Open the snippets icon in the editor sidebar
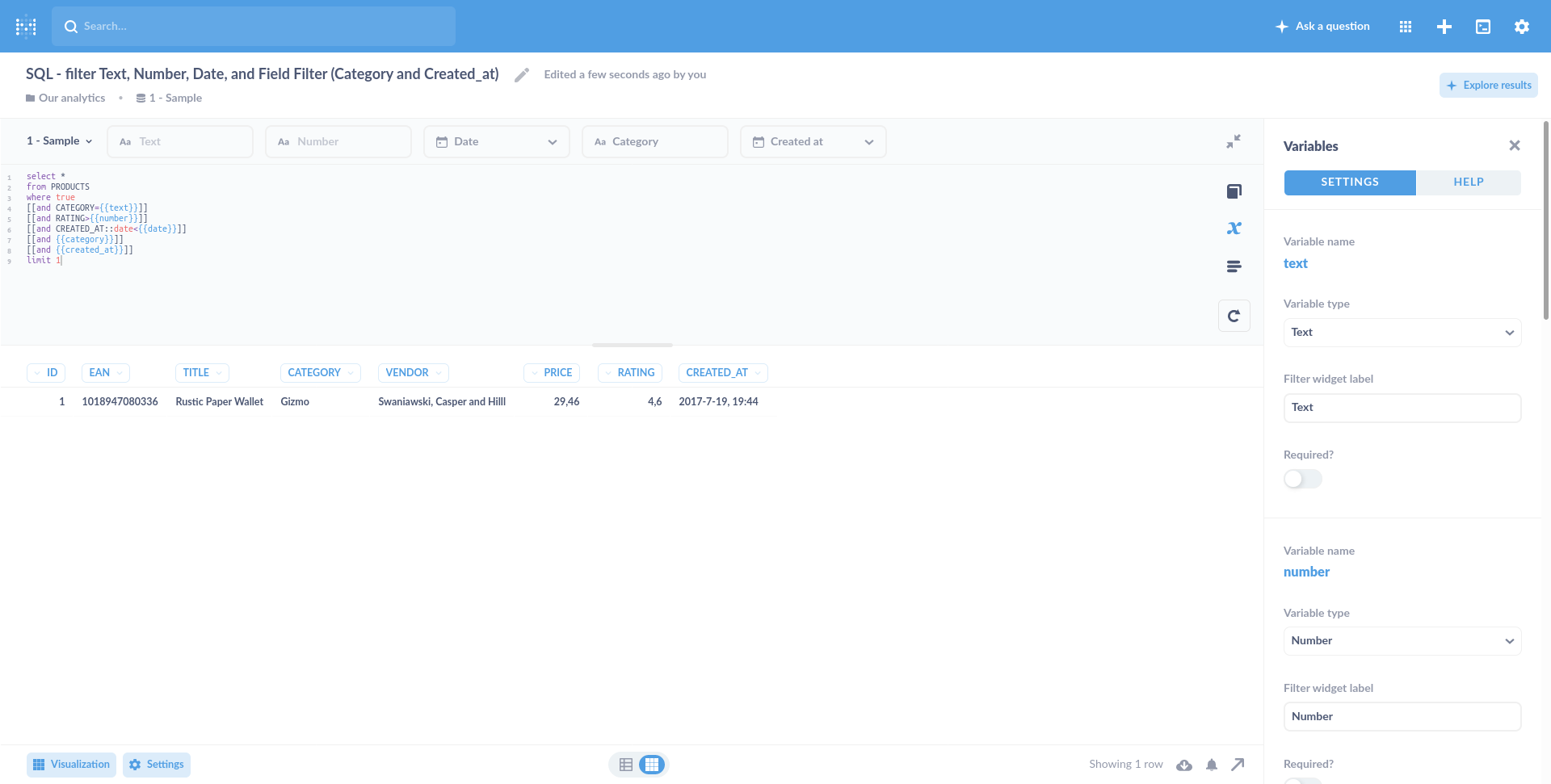1551x784 pixels. pyautogui.click(x=1234, y=266)
